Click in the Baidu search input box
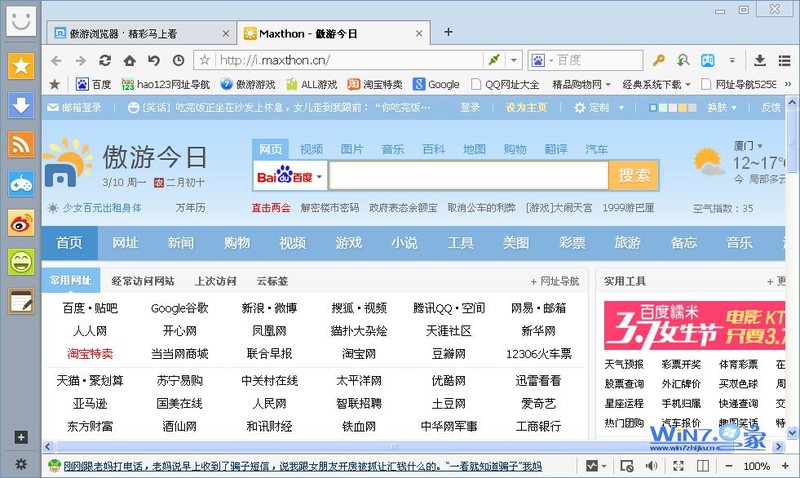The width and height of the screenshot is (800, 478). click(x=468, y=175)
